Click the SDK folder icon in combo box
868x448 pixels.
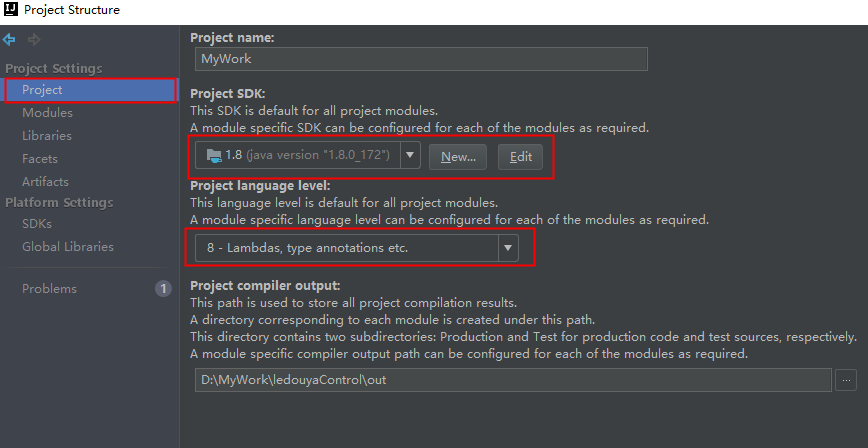click(x=212, y=155)
